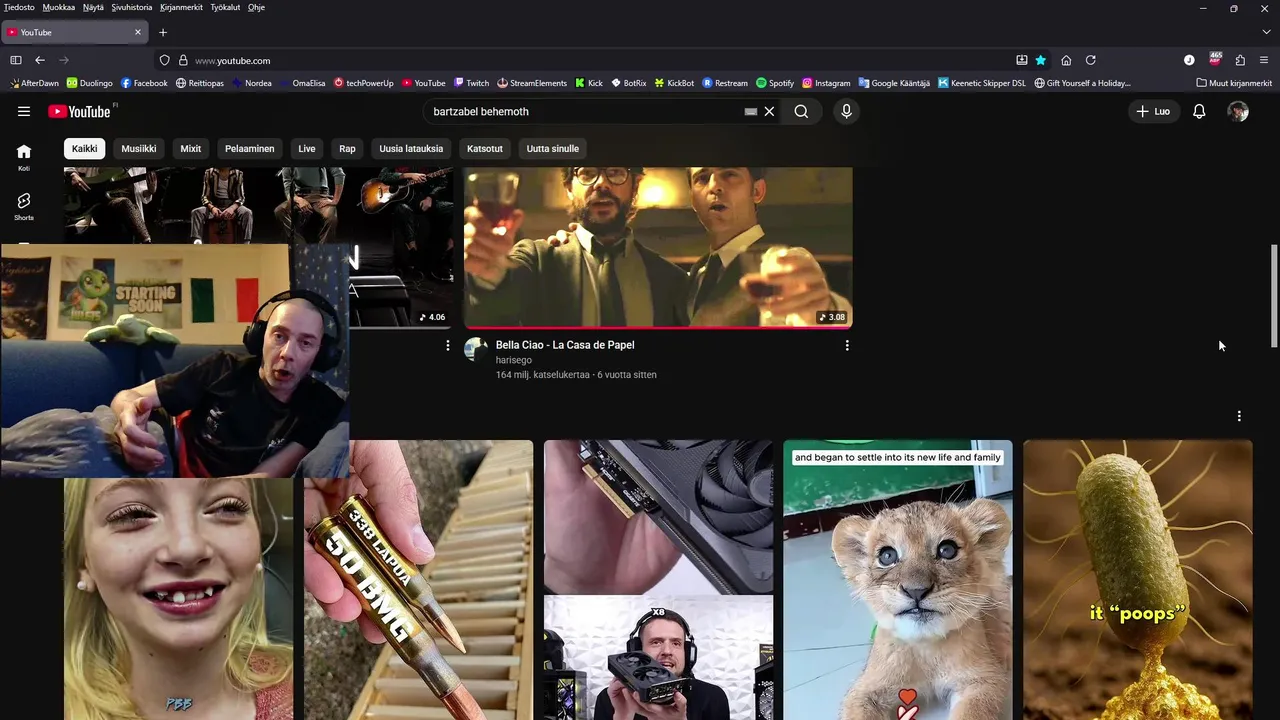Open a new browser tab with the plus
Image resolution: width=1280 pixels, height=720 pixels.
tap(163, 32)
